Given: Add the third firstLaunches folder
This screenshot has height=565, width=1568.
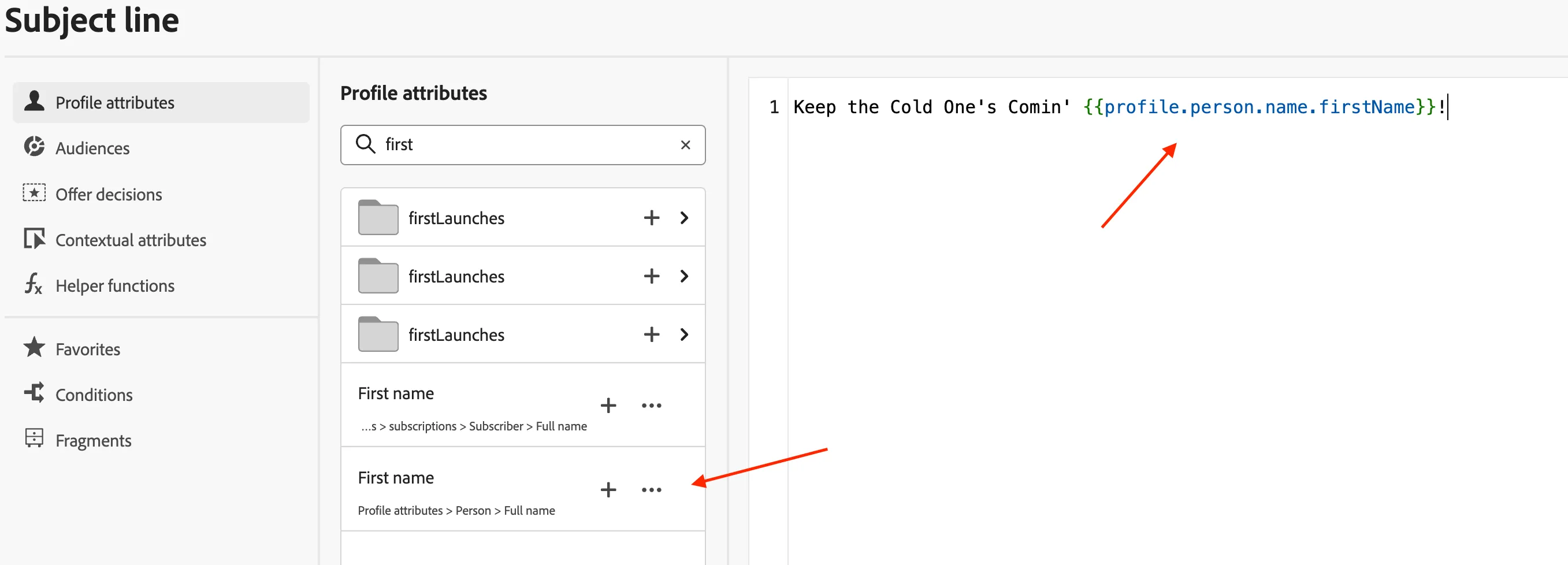Looking at the screenshot, I should pos(651,335).
